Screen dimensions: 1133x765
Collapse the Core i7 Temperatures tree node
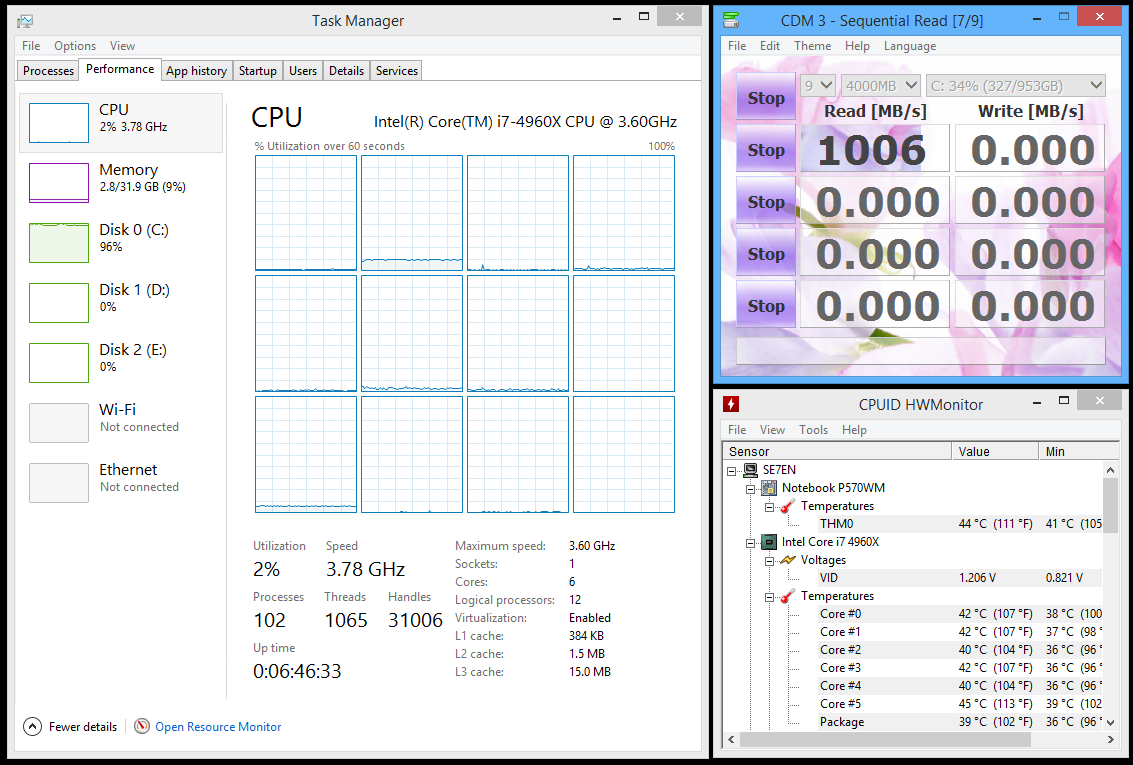coord(770,597)
